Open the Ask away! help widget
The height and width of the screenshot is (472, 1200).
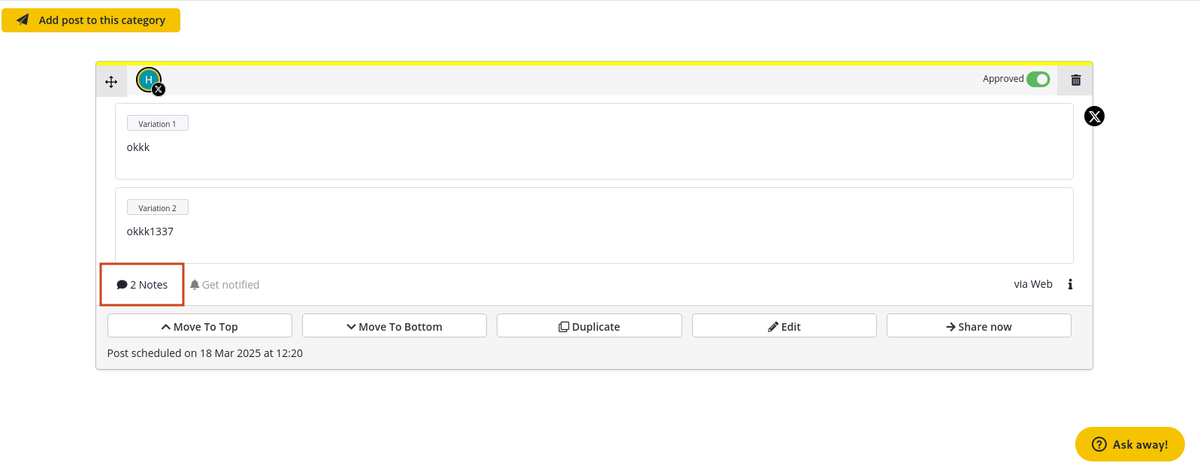pyautogui.click(x=1130, y=444)
